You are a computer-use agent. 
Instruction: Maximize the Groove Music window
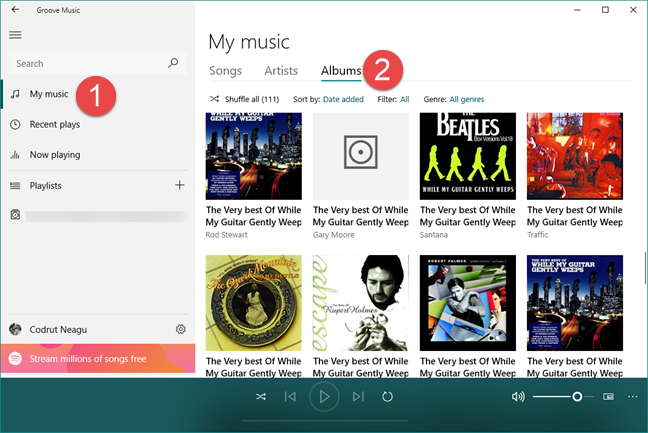click(605, 10)
